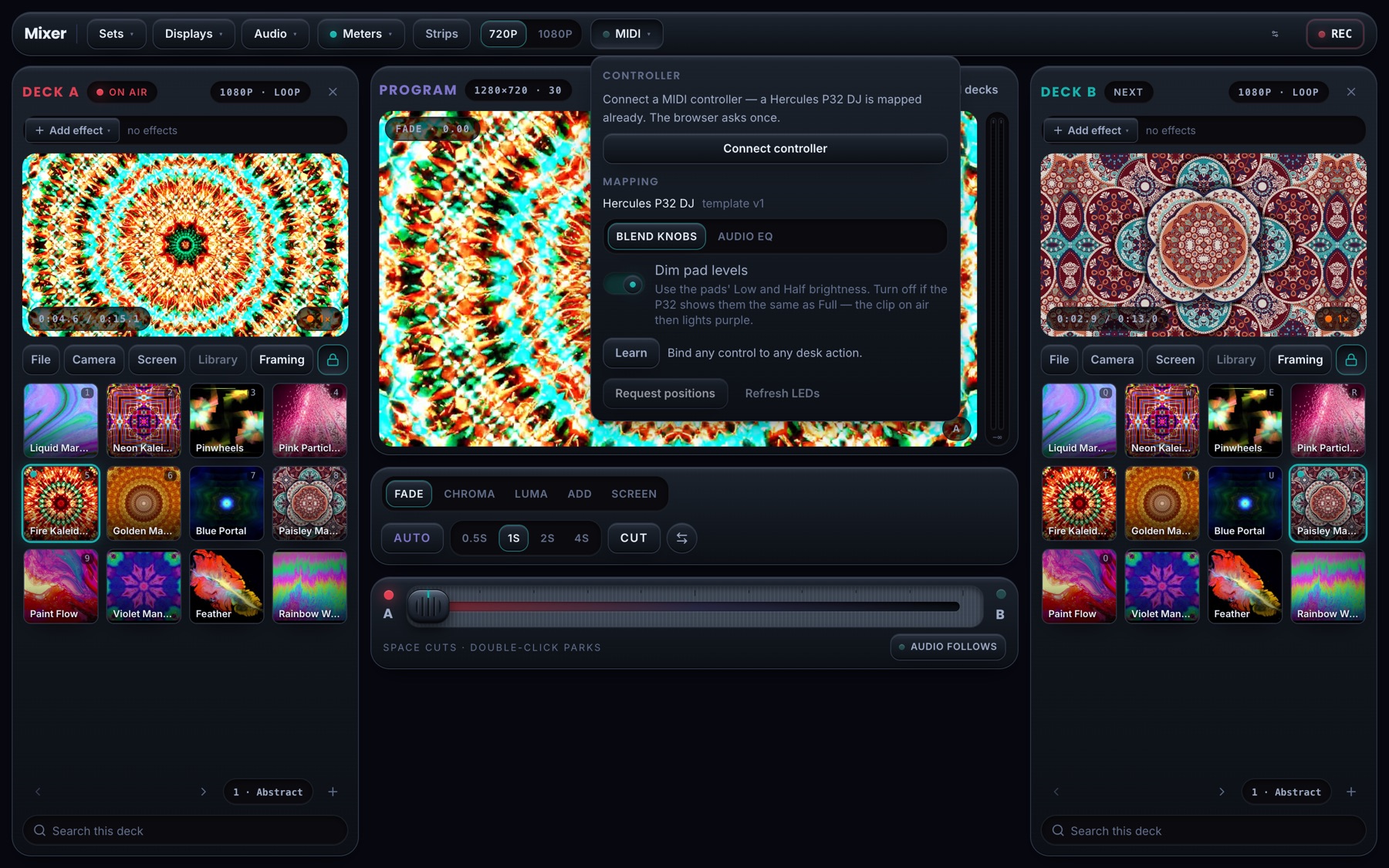This screenshot has width=1389, height=868.
Task: Click Request positions button
Action: (x=665, y=393)
